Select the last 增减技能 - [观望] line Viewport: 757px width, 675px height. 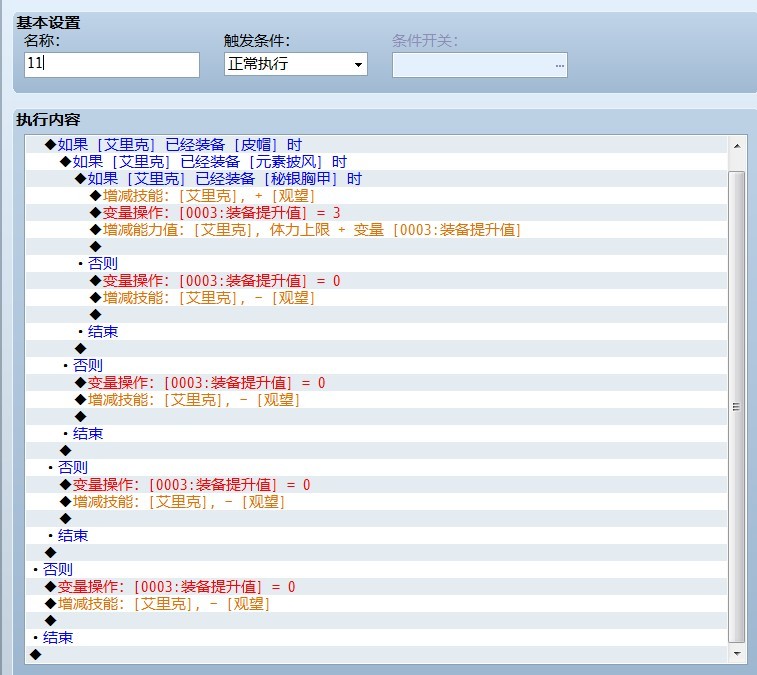376,604
